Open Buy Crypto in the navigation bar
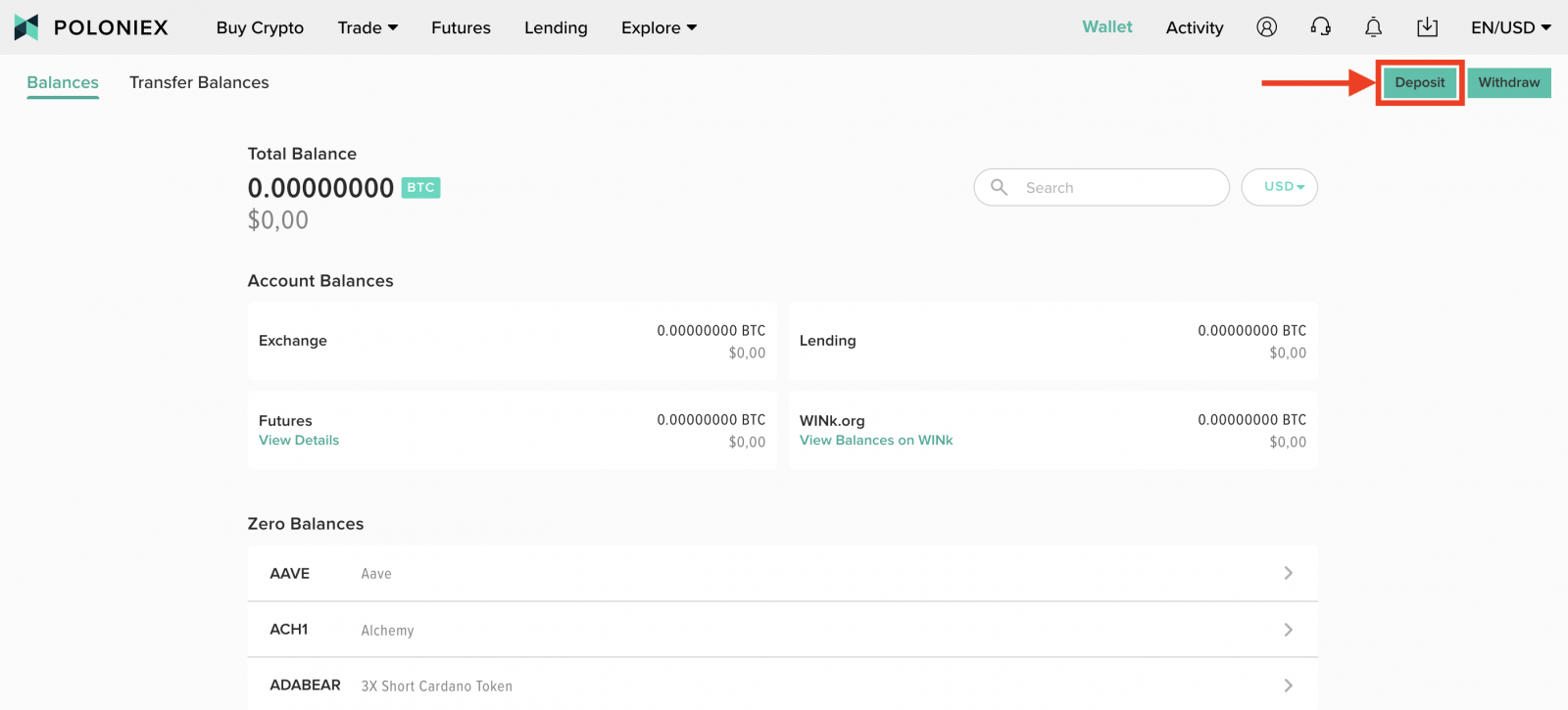 (x=260, y=27)
